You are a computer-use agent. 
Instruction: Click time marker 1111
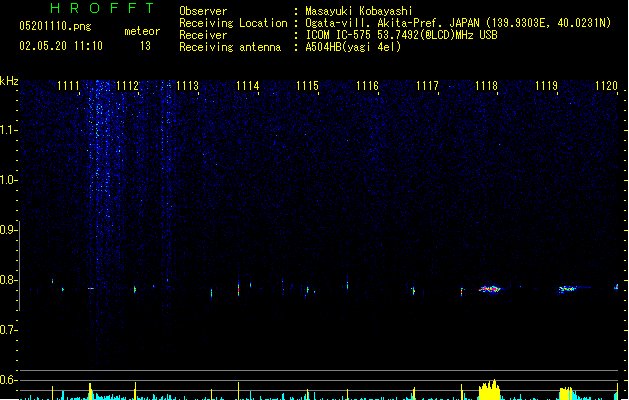(x=68, y=86)
